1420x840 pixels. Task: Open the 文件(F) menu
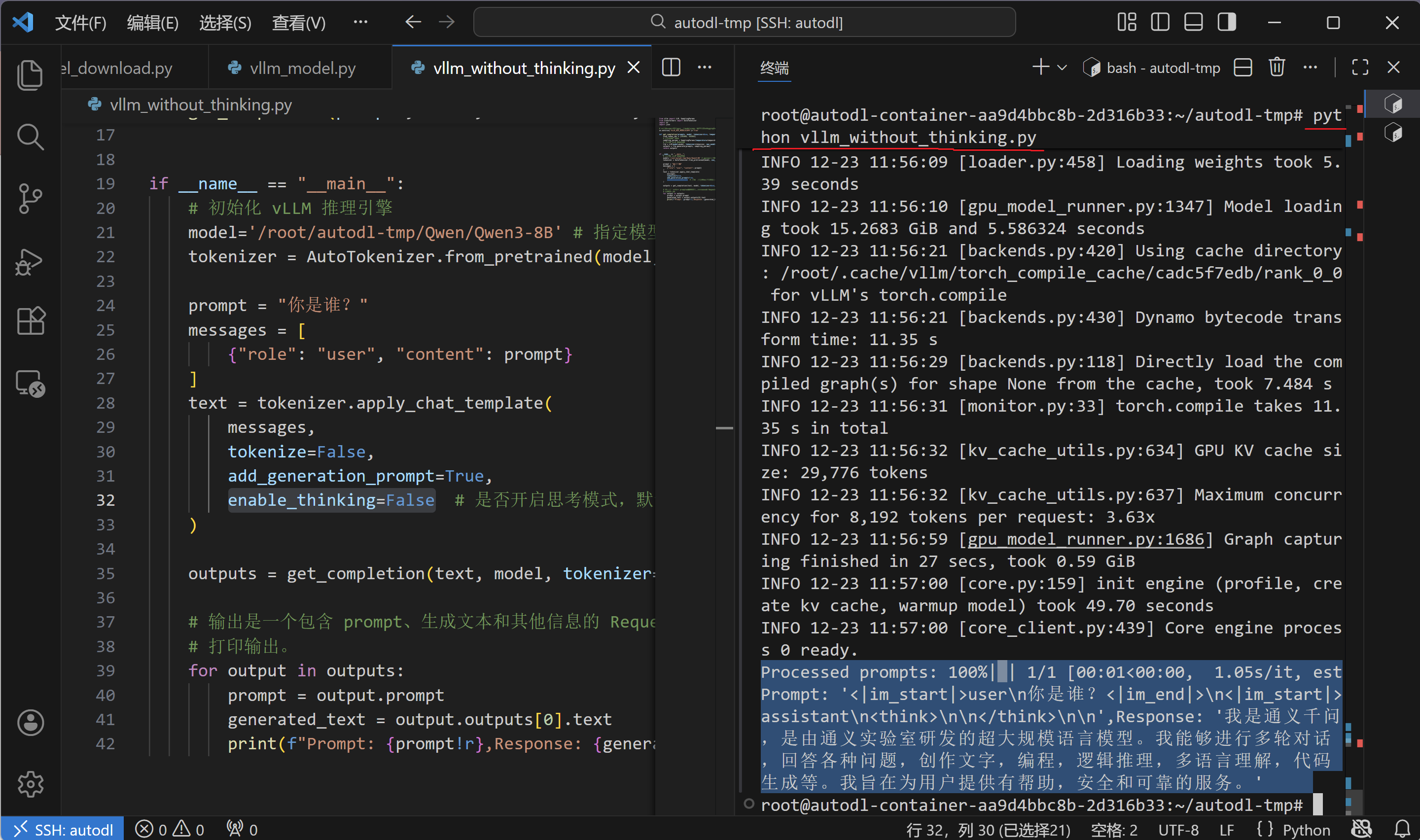click(x=80, y=23)
